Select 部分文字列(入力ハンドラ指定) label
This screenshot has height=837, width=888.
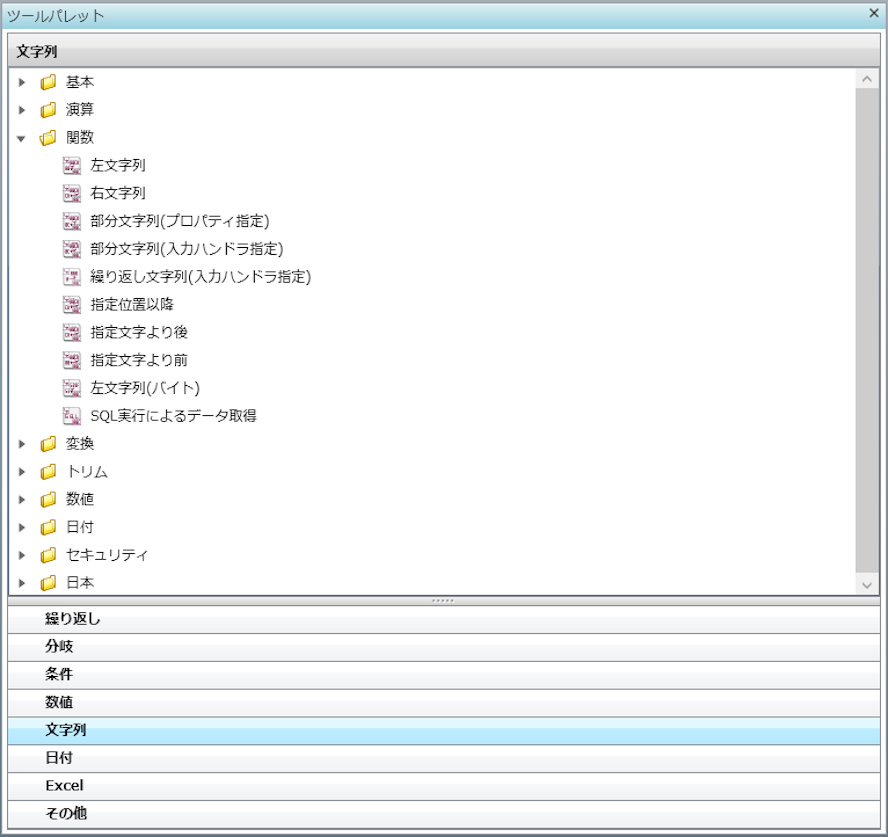click(x=186, y=249)
